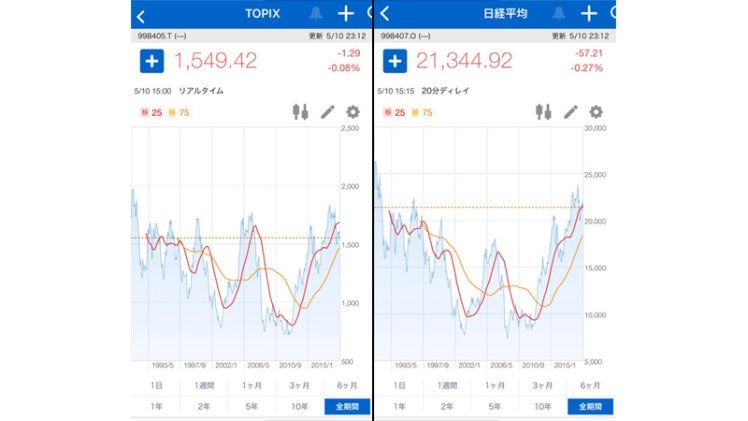748x421 pixels.
Task: Select 全期間 period in 日経平均 panel
Action: pyautogui.click(x=590, y=406)
